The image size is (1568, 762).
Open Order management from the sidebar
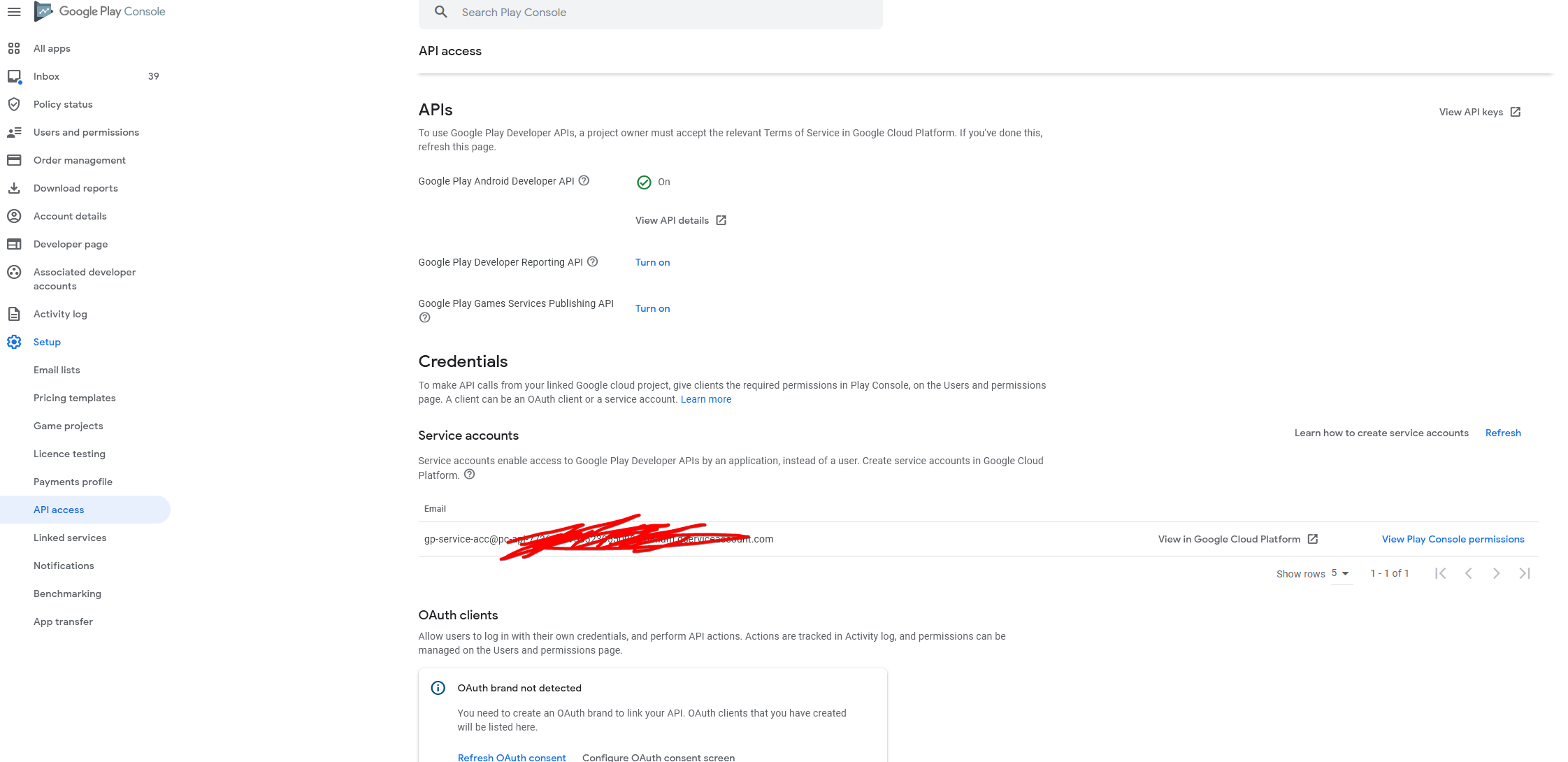(x=79, y=160)
